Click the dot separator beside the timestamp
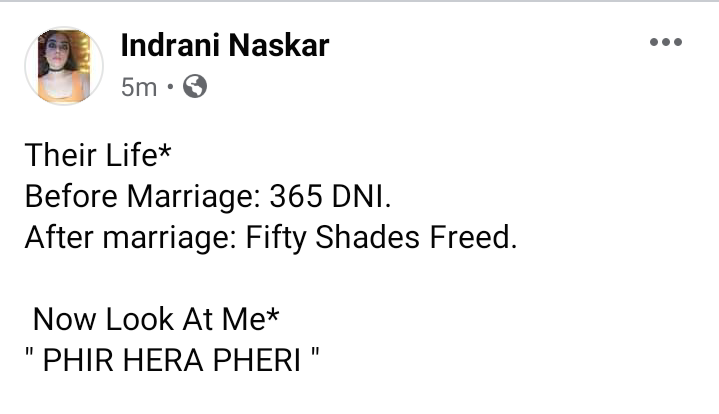This screenshot has width=719, height=414. [170, 86]
